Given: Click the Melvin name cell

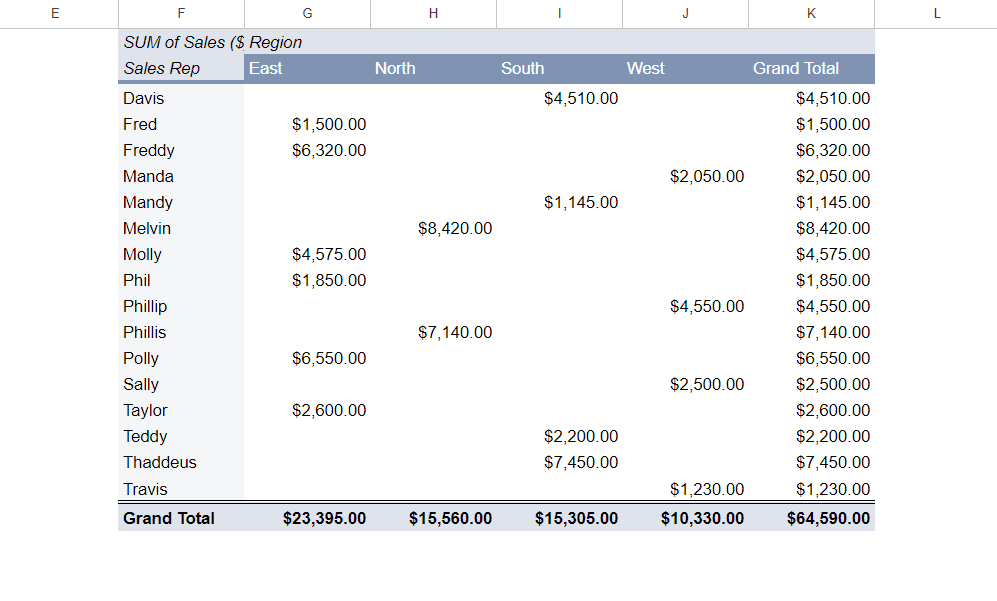Looking at the screenshot, I should coord(181,228).
